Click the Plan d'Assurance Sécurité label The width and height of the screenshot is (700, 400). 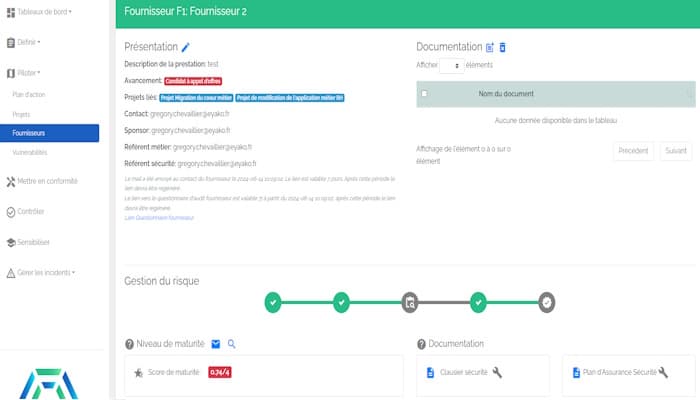pyautogui.click(x=620, y=372)
